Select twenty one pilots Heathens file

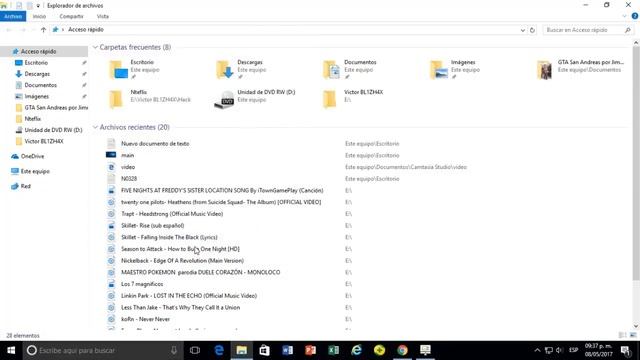(221, 202)
